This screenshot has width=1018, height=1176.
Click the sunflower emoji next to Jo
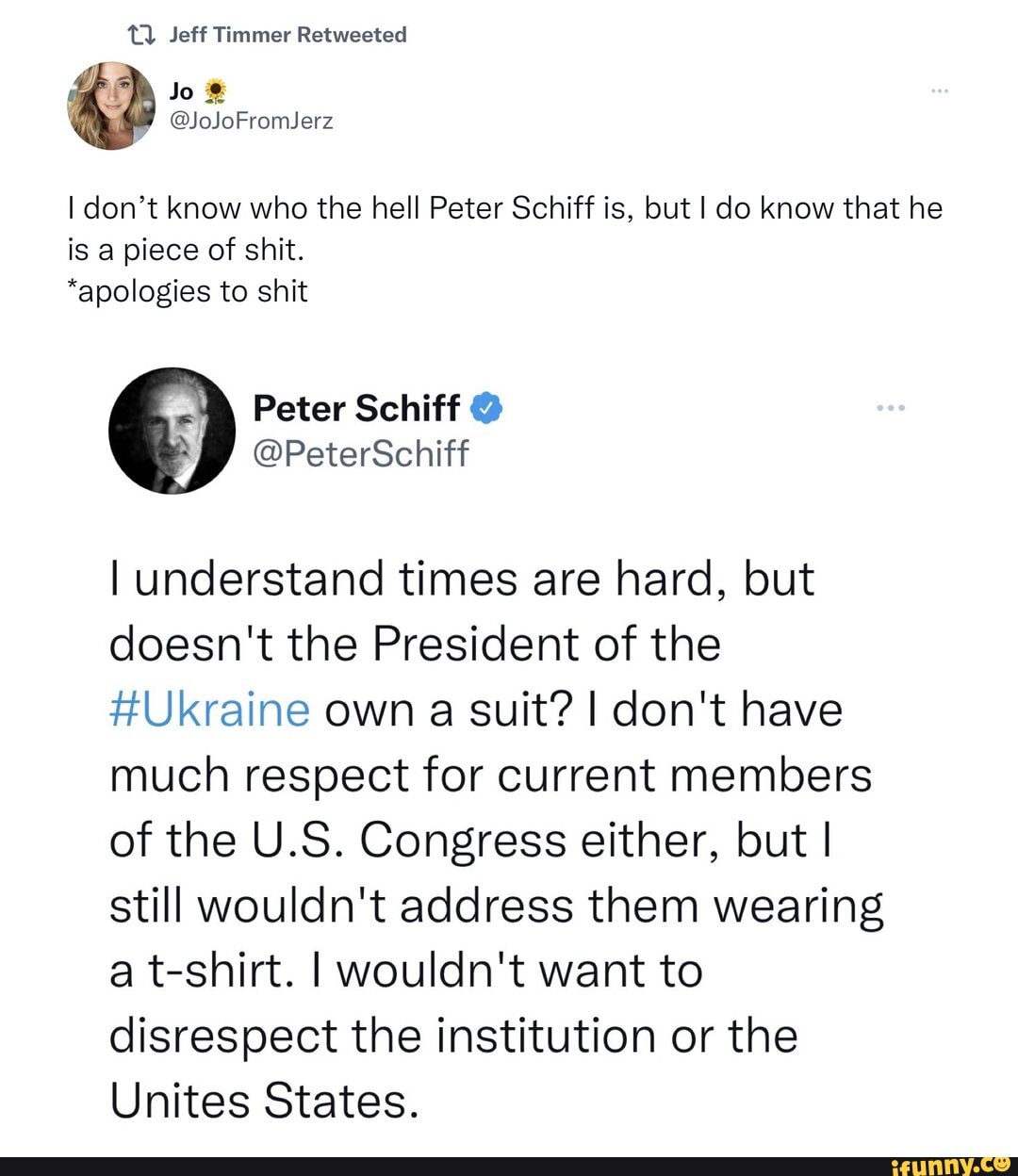(215, 89)
